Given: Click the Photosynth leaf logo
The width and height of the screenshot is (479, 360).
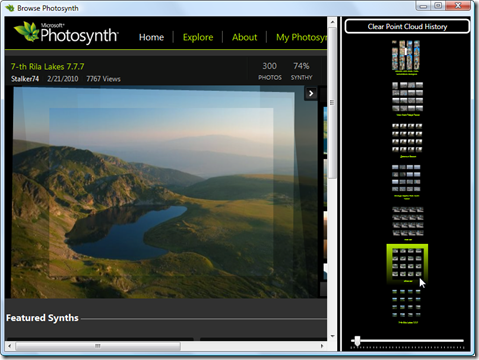Looking at the screenshot, I should (27, 32).
